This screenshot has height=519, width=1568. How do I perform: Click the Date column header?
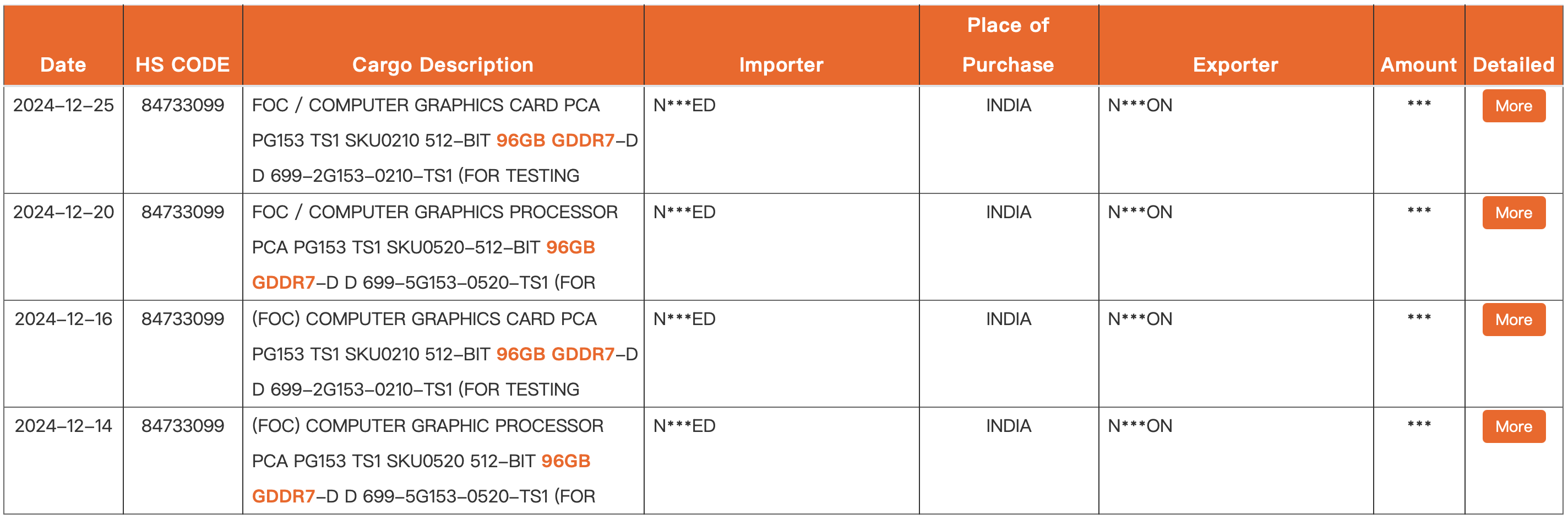click(x=63, y=64)
